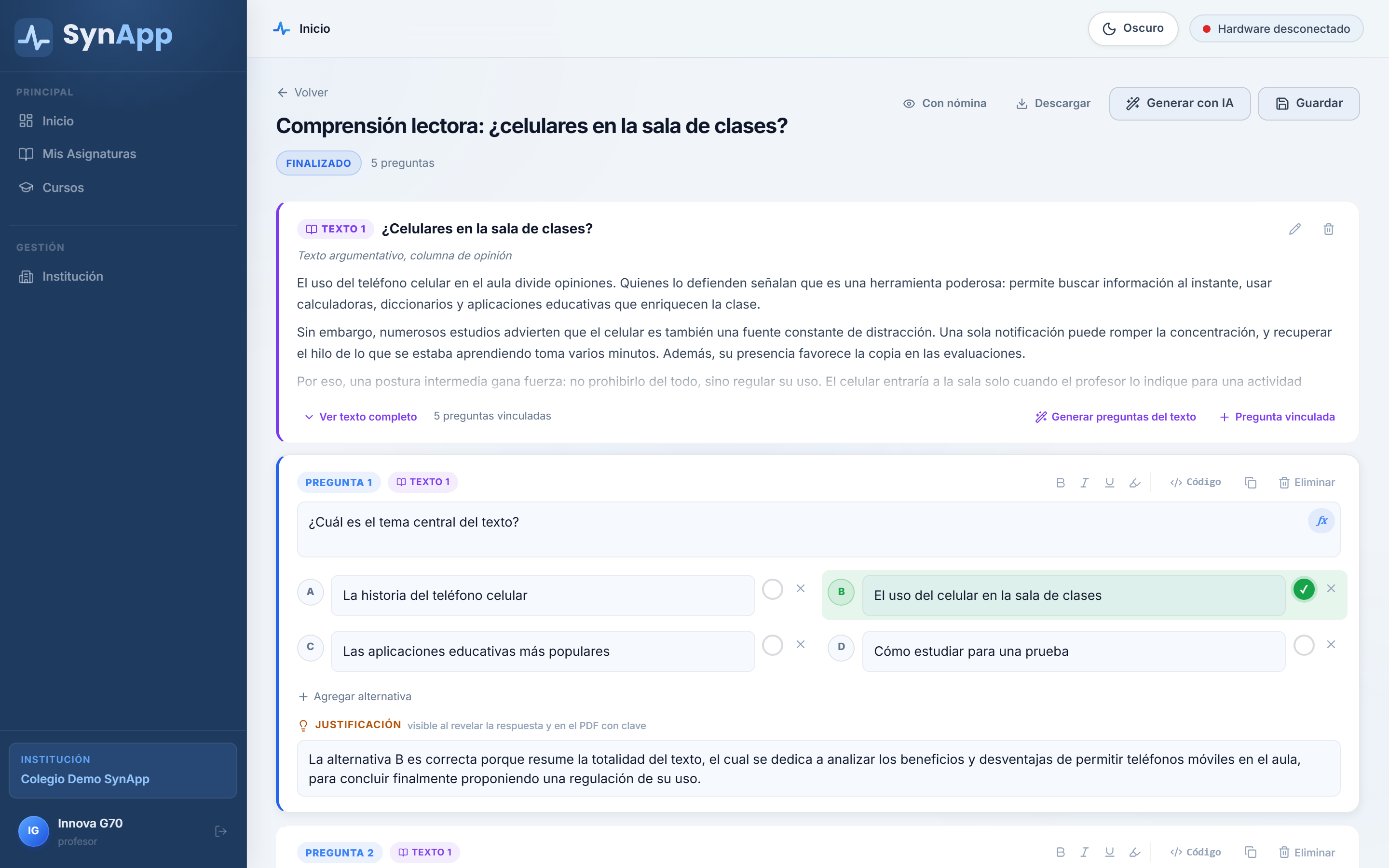Click the letter A alternative badge

(311, 592)
